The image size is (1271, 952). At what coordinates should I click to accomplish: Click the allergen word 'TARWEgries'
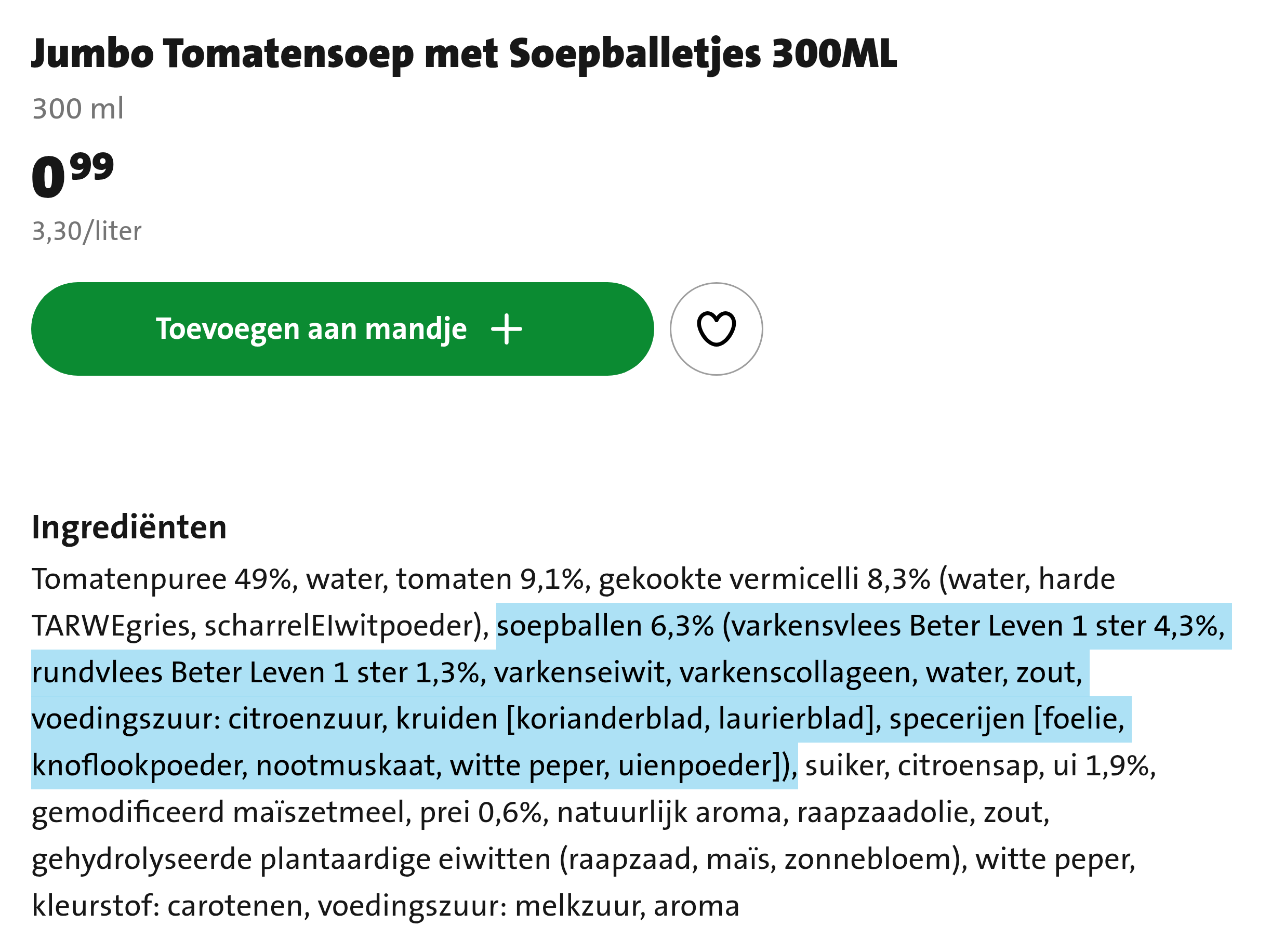tap(110, 626)
